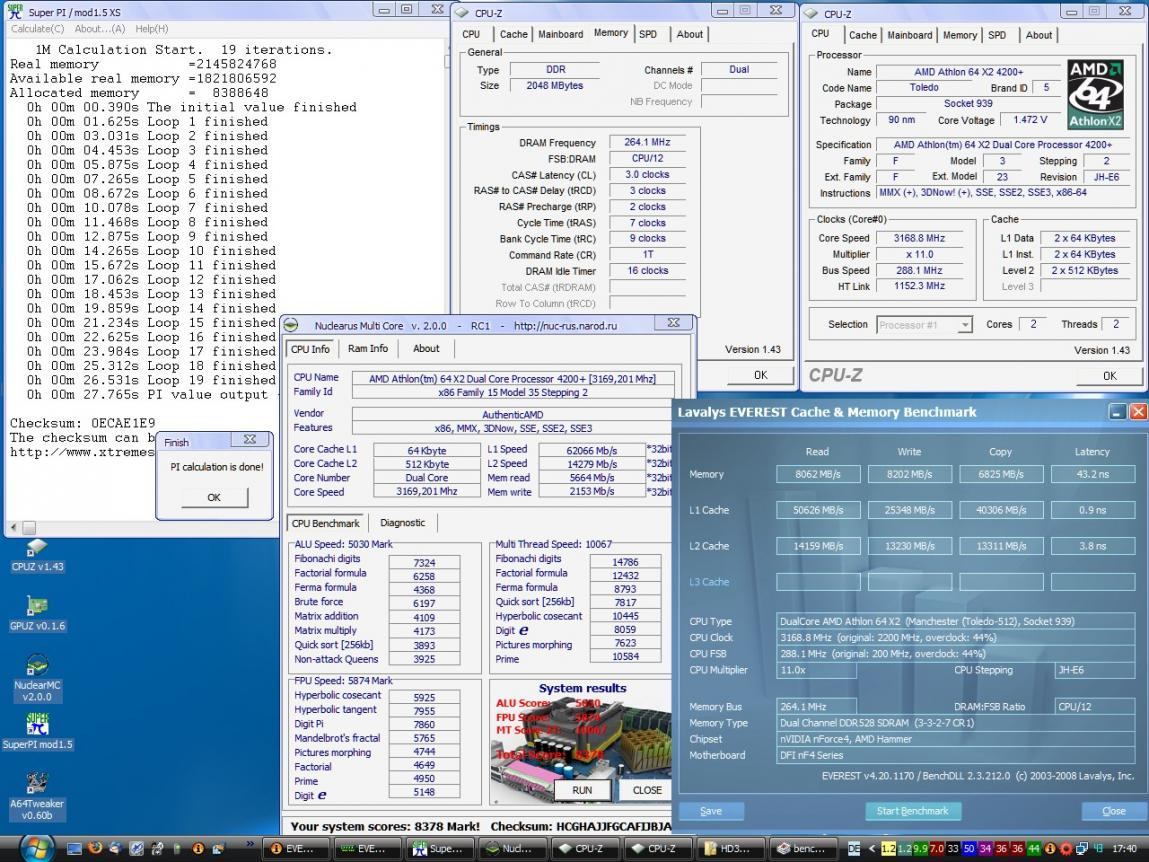1149x862 pixels.
Task: Click the DE language indicator in the tray
Action: click(854, 849)
